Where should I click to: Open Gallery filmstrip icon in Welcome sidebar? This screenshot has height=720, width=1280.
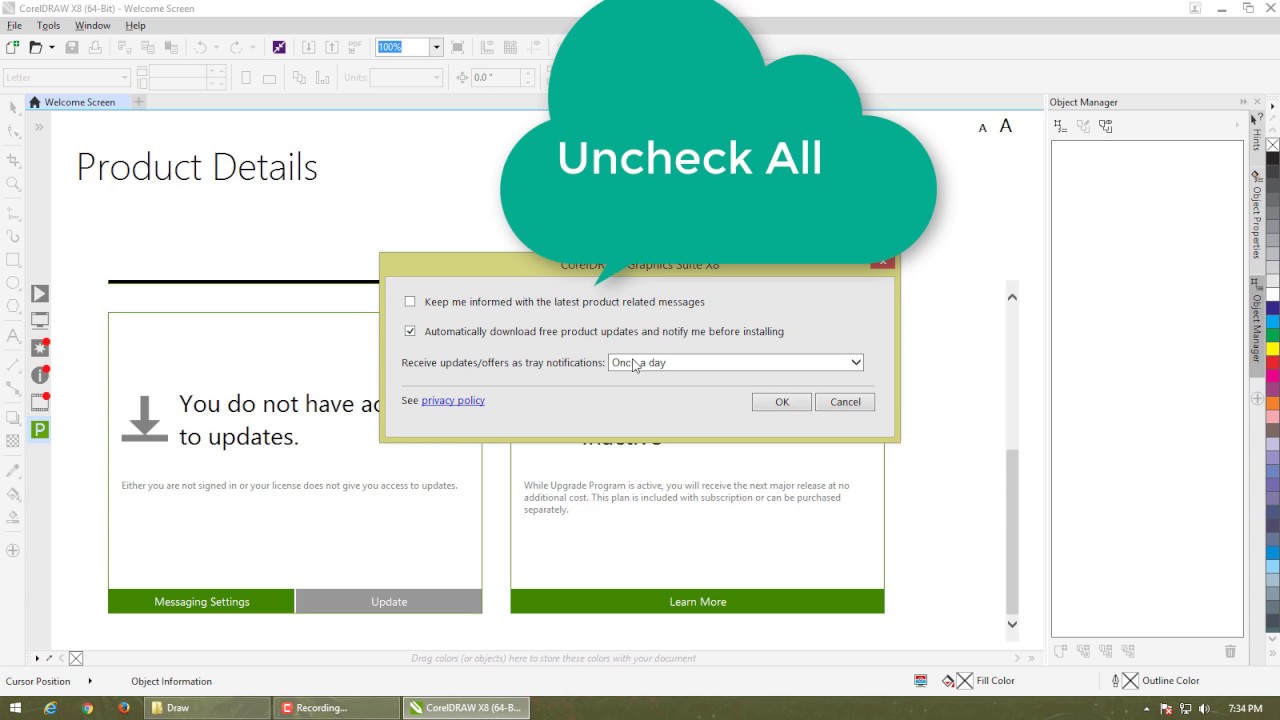tap(40, 403)
